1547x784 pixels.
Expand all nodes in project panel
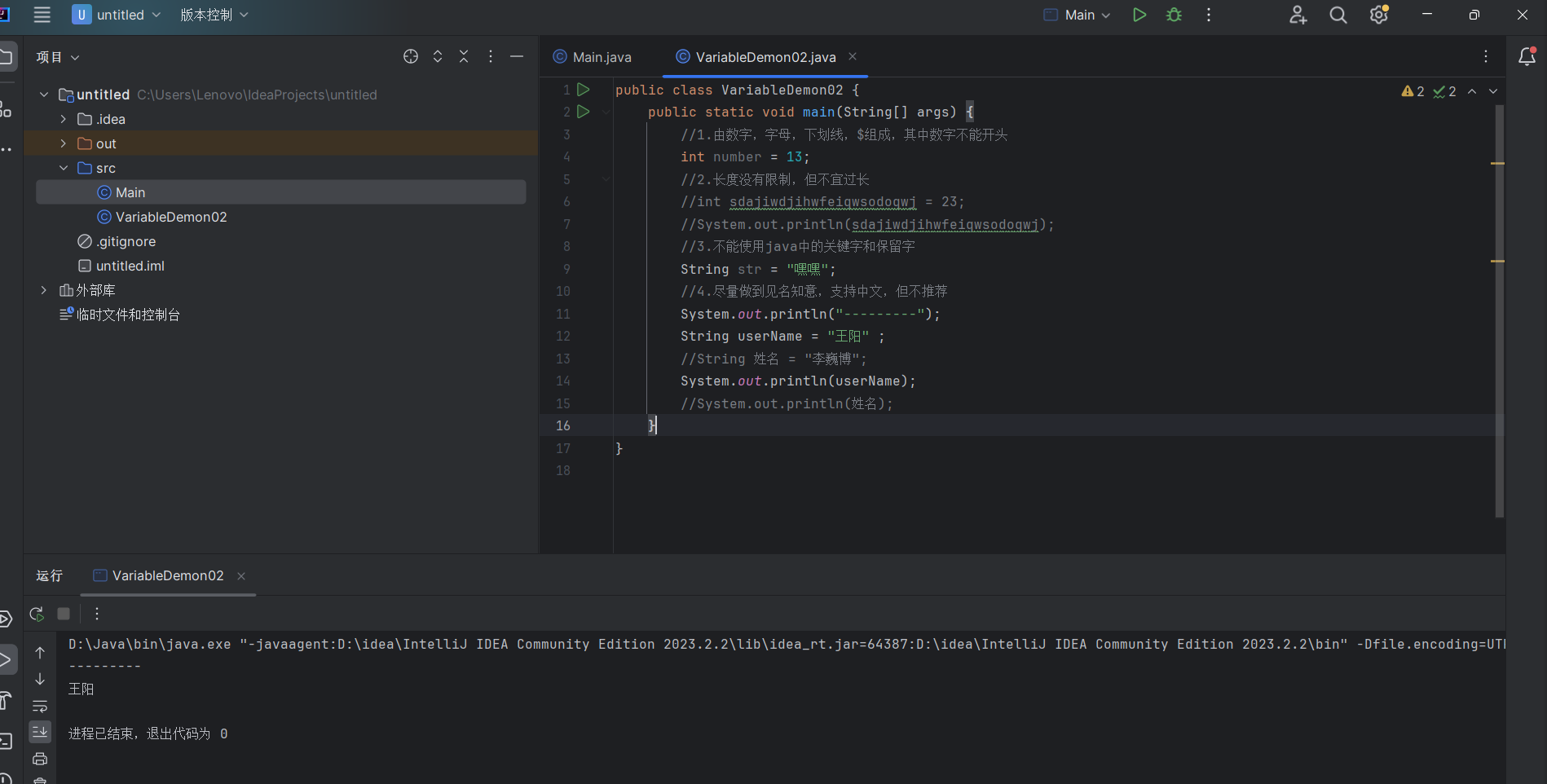438,56
